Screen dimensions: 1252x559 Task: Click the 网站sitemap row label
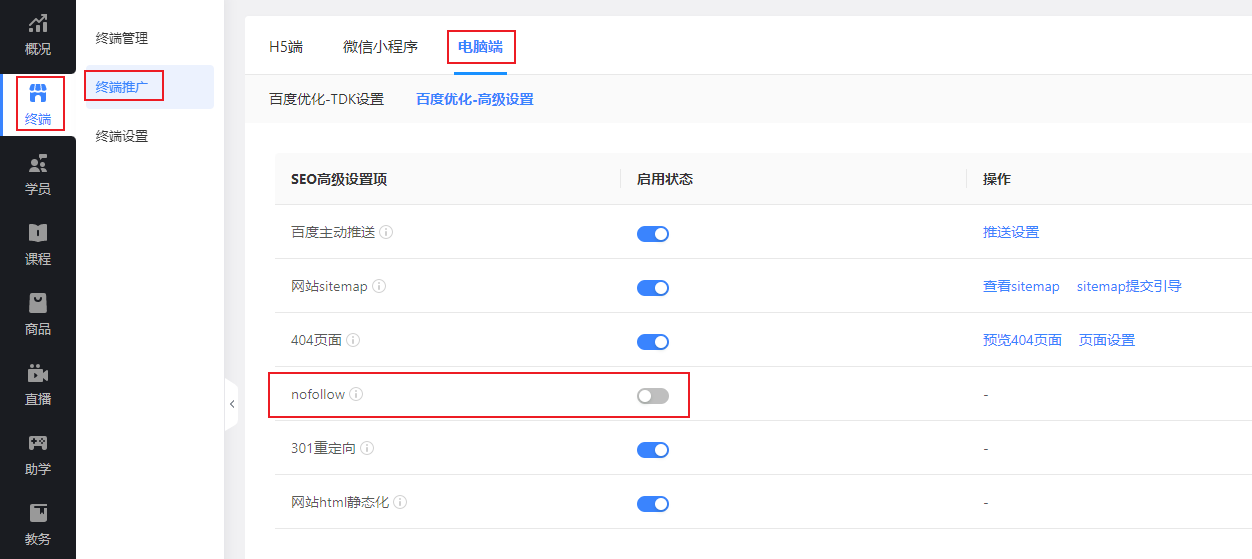[x=329, y=286]
